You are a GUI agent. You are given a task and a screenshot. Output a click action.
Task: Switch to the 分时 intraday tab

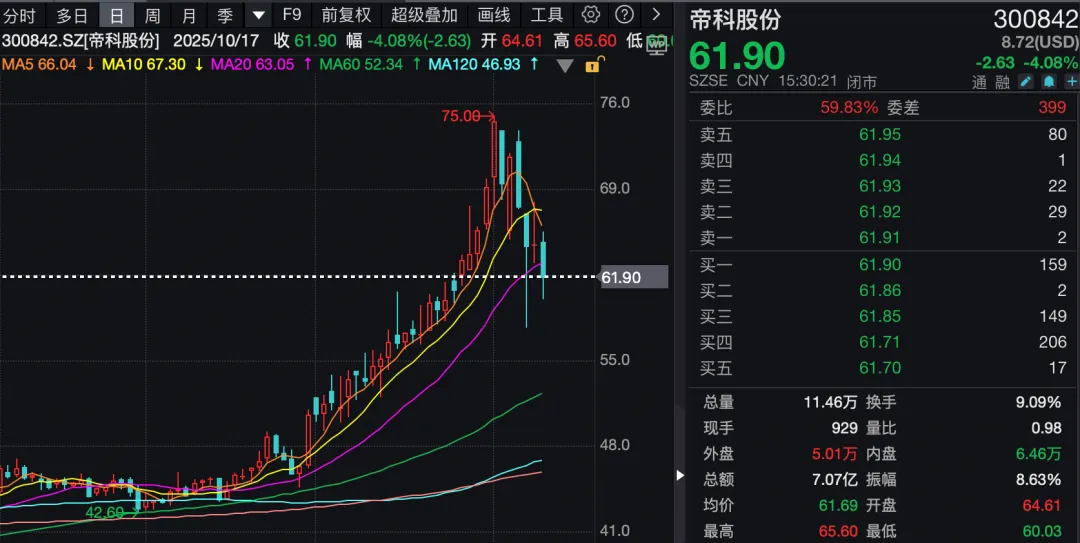pos(19,15)
